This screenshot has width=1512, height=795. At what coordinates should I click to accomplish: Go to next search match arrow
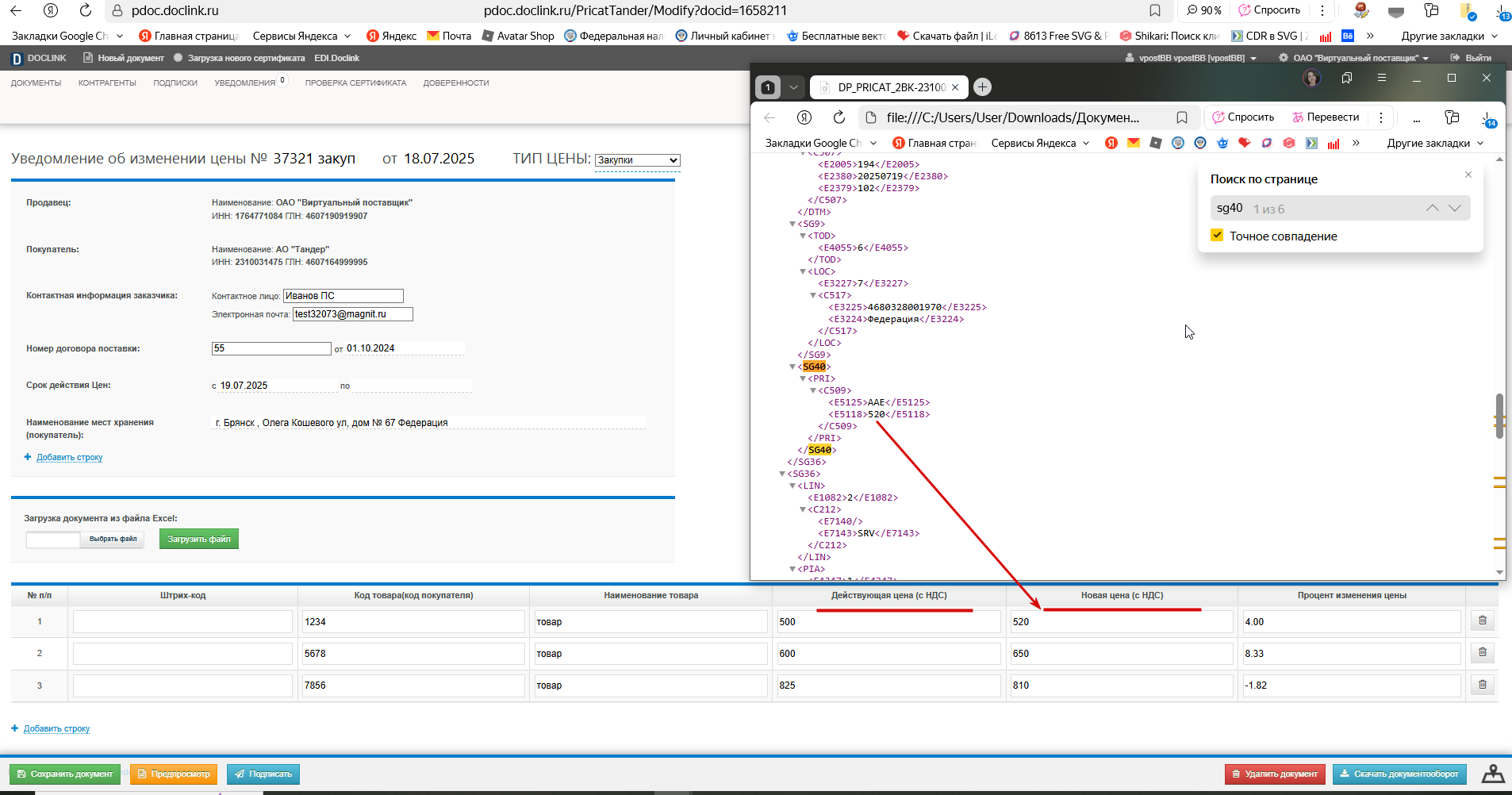click(x=1455, y=208)
